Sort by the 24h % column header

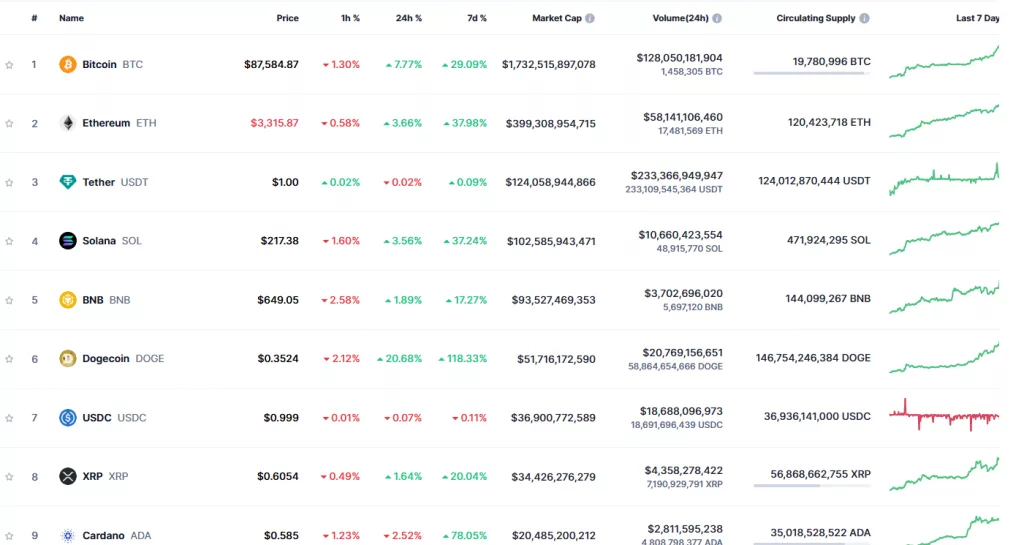(x=408, y=18)
